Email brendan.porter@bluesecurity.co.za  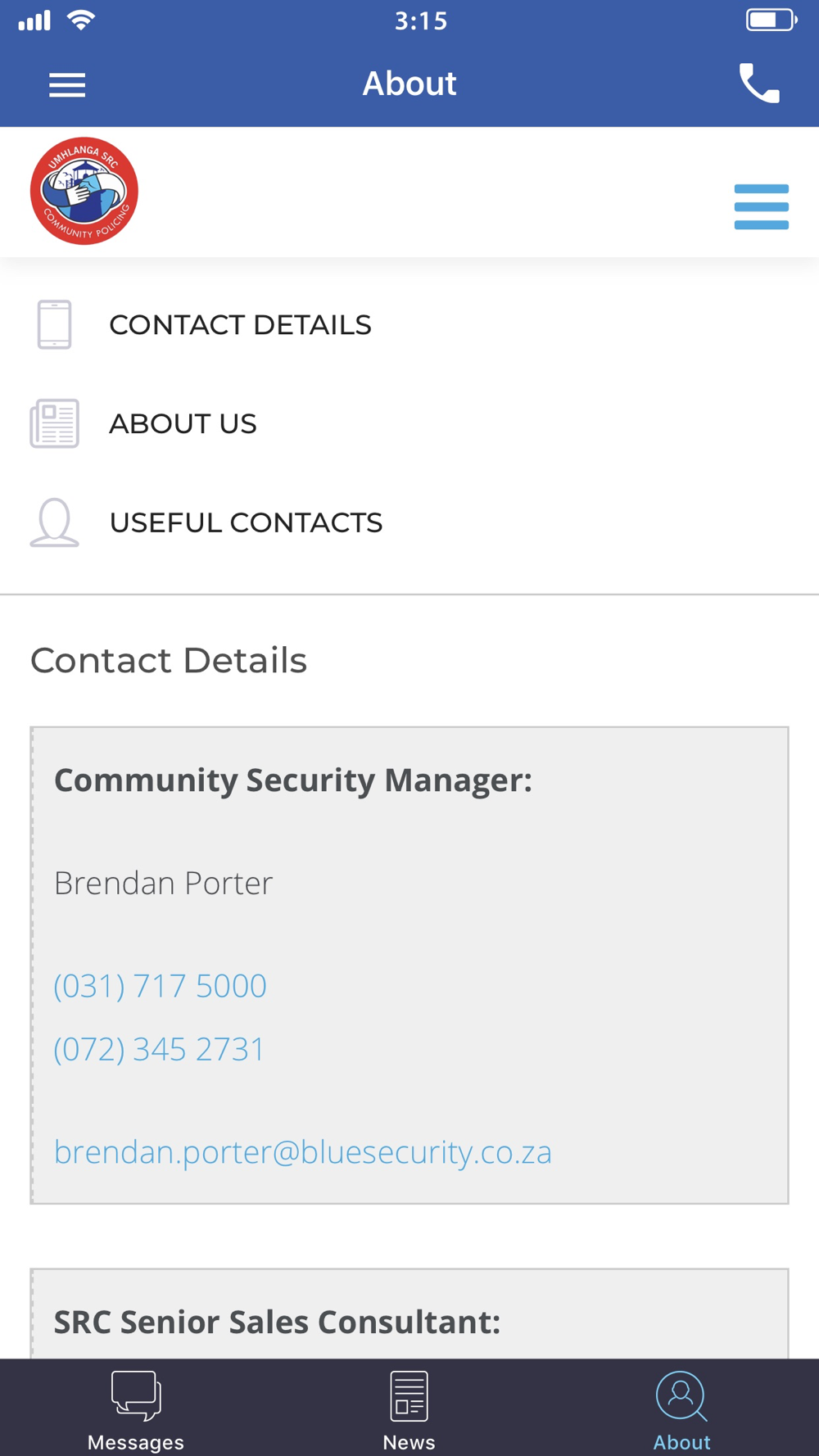point(303,1152)
